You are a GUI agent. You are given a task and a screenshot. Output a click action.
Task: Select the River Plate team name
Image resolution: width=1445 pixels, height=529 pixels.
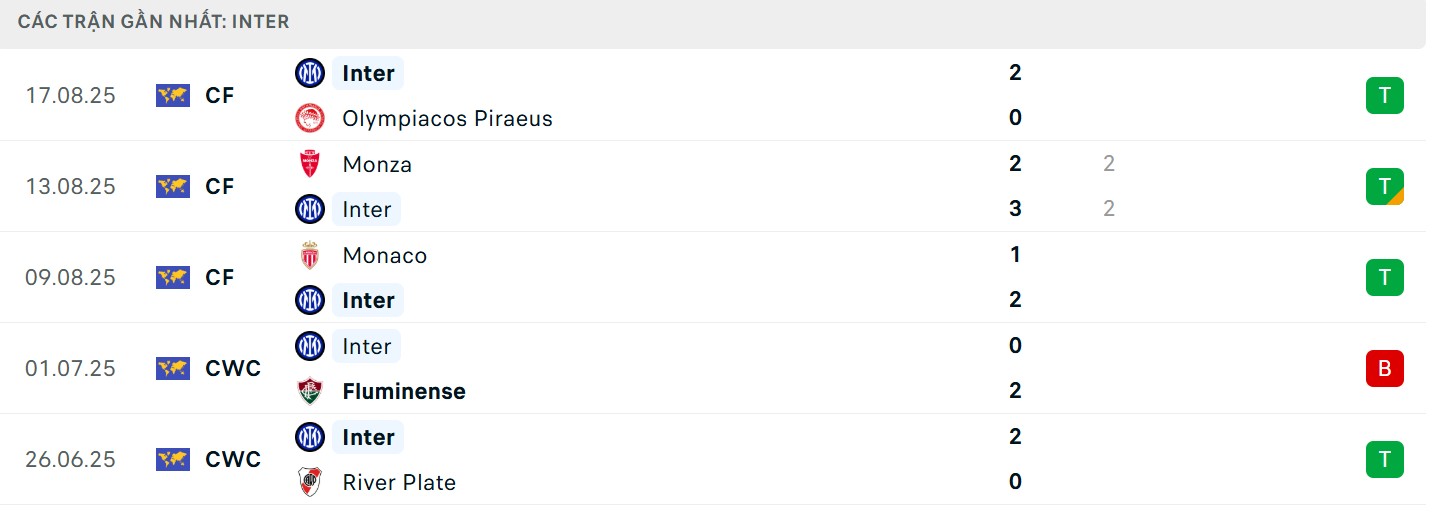tap(399, 482)
